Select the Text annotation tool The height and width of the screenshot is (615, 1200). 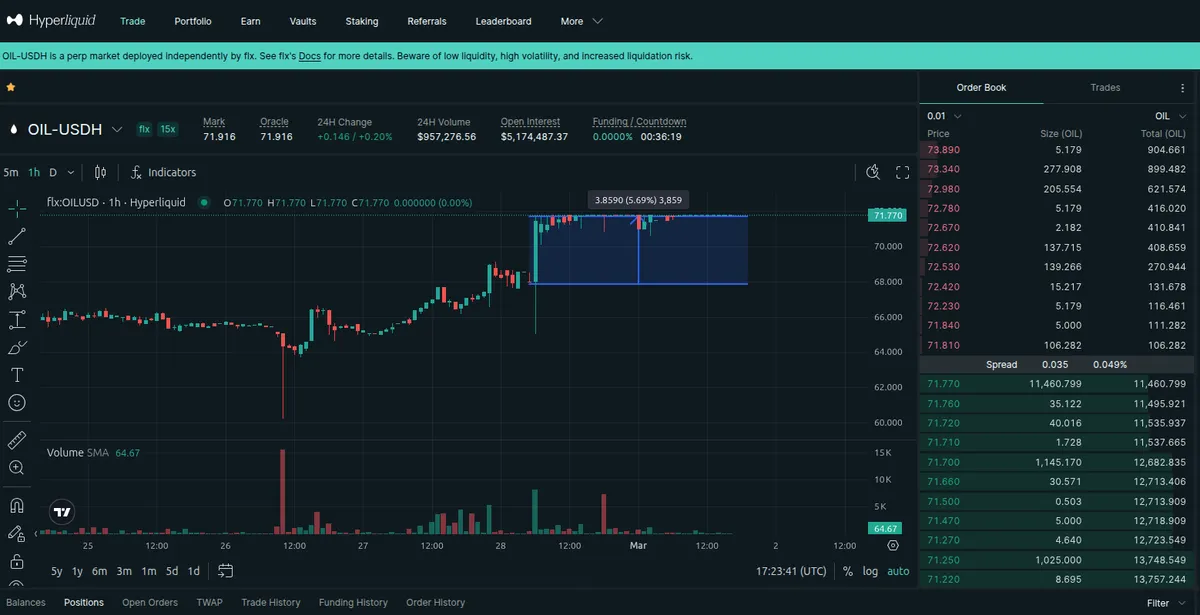17,375
